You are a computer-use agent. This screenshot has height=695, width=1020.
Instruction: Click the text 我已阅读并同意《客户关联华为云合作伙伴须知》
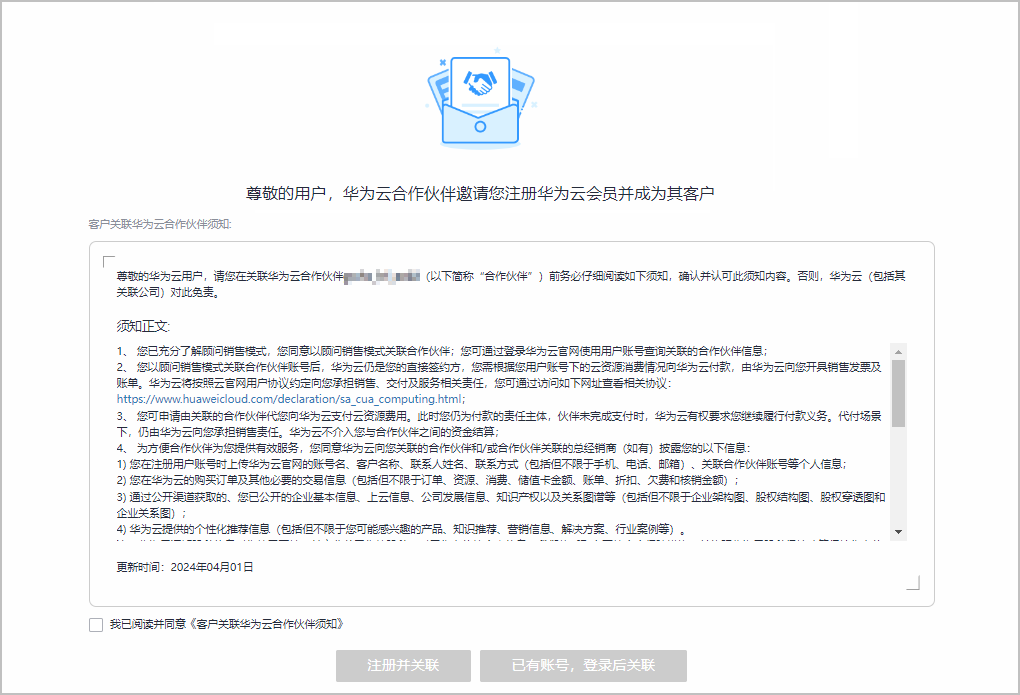[x=226, y=624]
